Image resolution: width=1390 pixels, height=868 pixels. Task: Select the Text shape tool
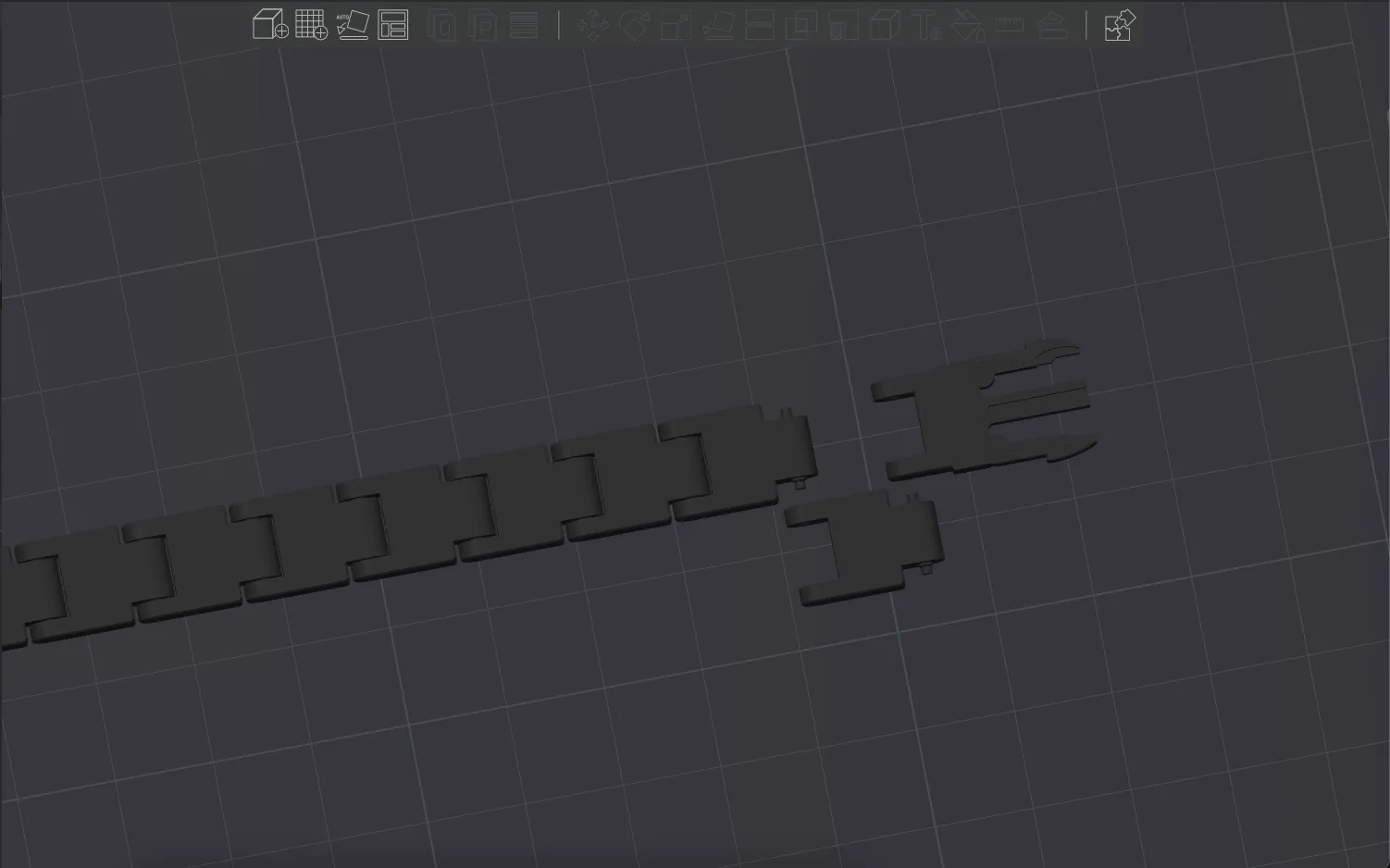pyautogui.click(x=926, y=25)
